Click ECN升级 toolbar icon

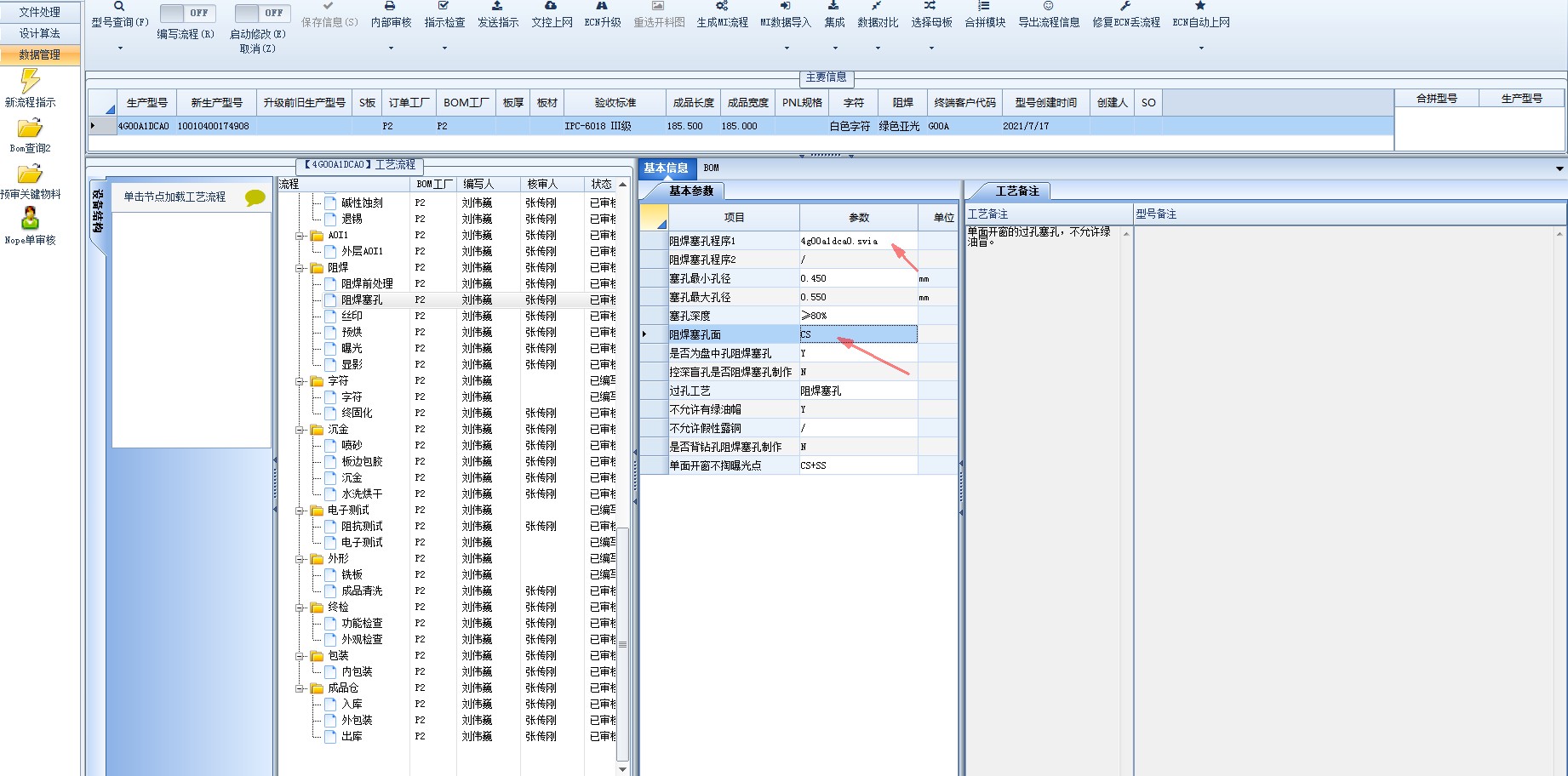point(602,6)
